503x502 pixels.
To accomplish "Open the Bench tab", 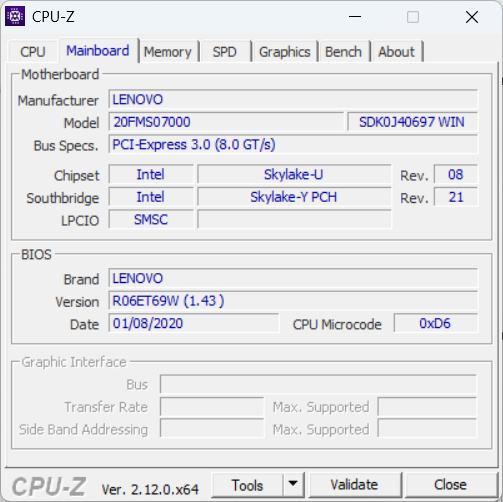I will [343, 52].
